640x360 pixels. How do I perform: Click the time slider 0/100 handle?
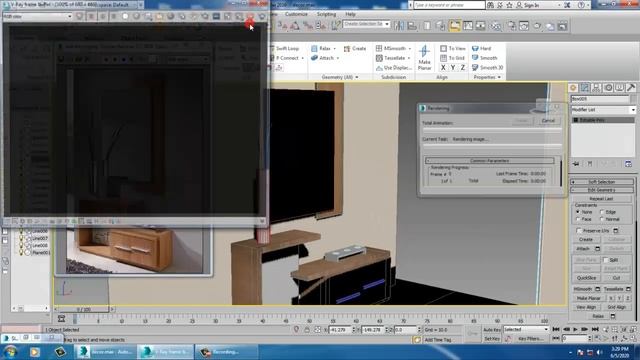pos(84,309)
